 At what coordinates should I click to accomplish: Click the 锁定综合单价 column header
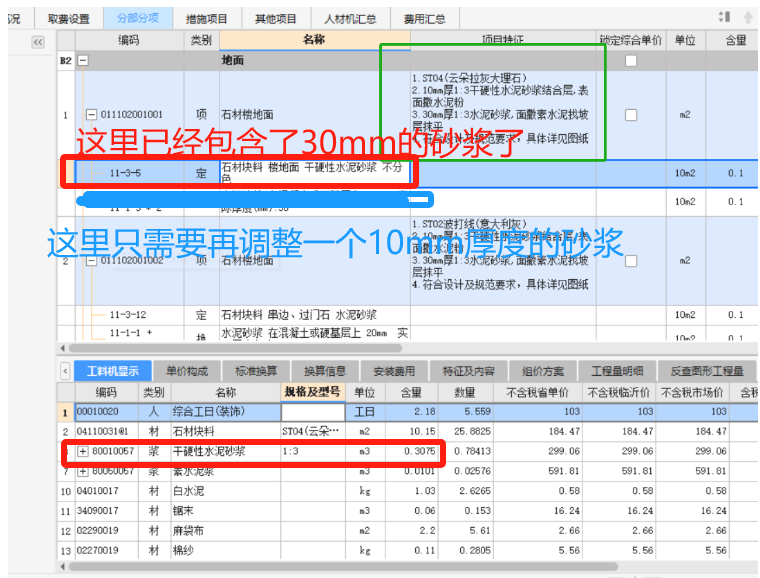click(x=631, y=40)
